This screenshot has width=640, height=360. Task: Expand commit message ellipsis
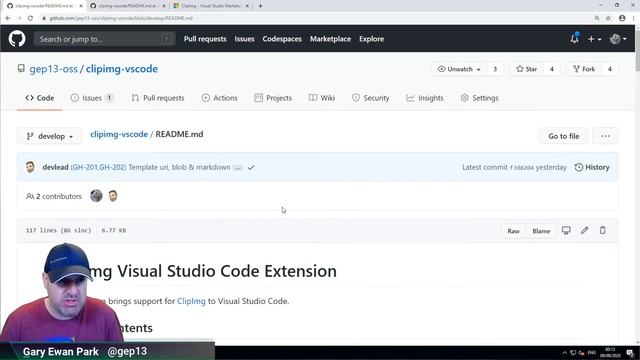tap(238, 168)
